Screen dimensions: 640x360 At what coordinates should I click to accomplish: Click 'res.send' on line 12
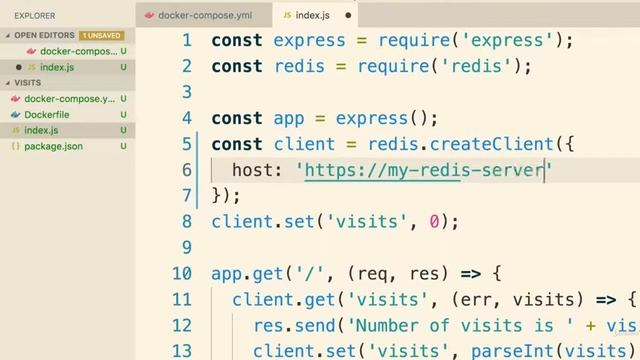[294, 326]
